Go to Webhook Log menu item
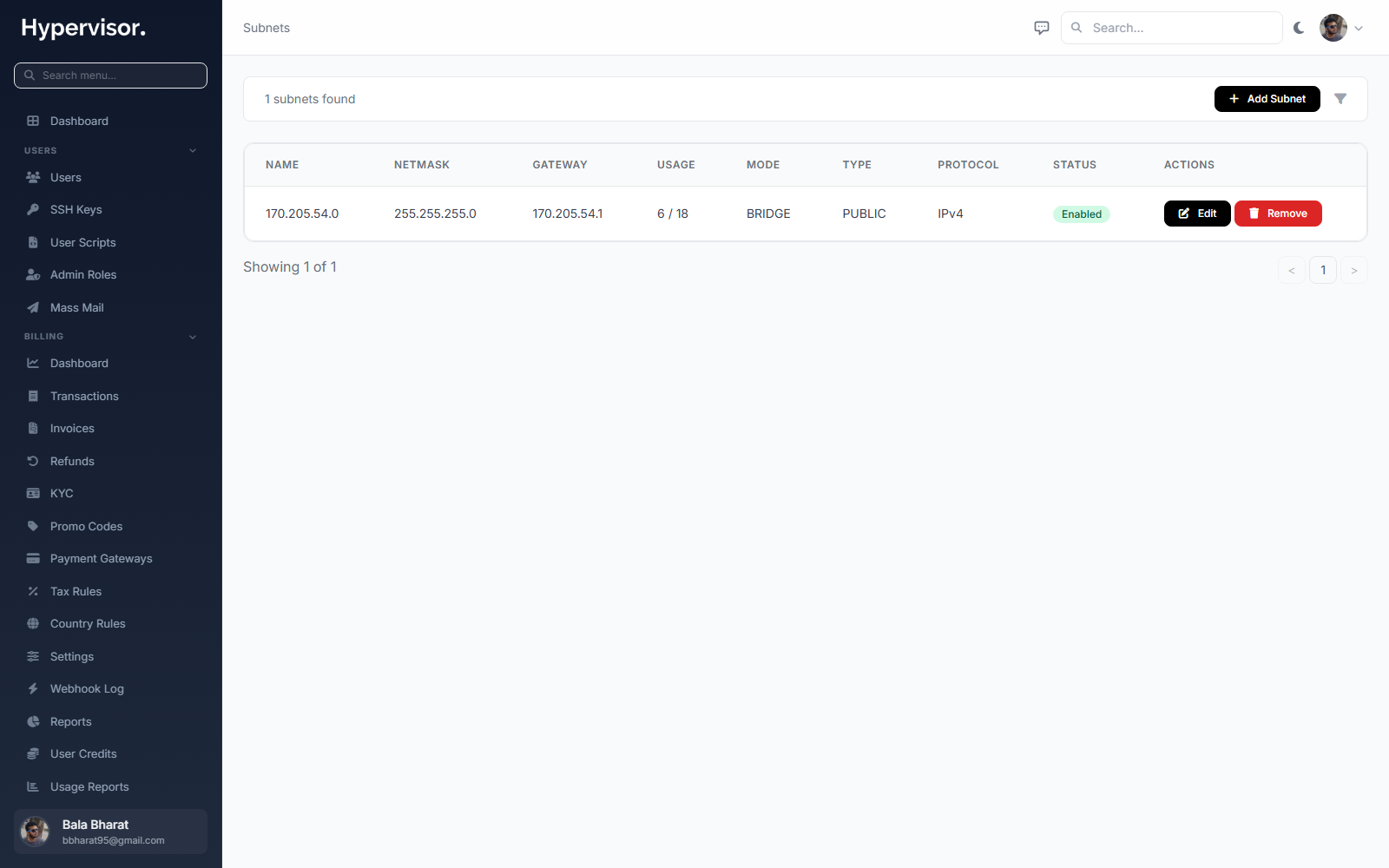The height and width of the screenshot is (868, 1389). (x=111, y=688)
